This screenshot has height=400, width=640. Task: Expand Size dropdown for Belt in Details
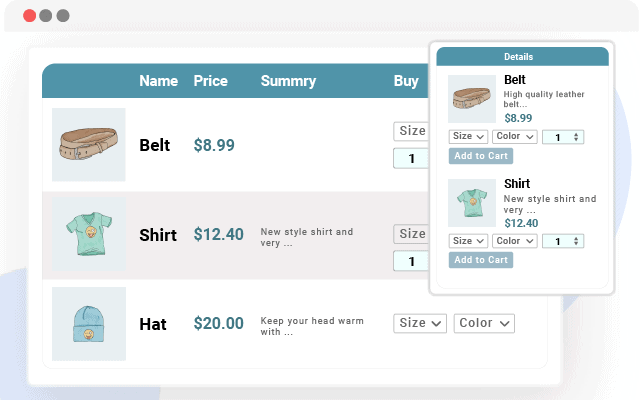468,137
